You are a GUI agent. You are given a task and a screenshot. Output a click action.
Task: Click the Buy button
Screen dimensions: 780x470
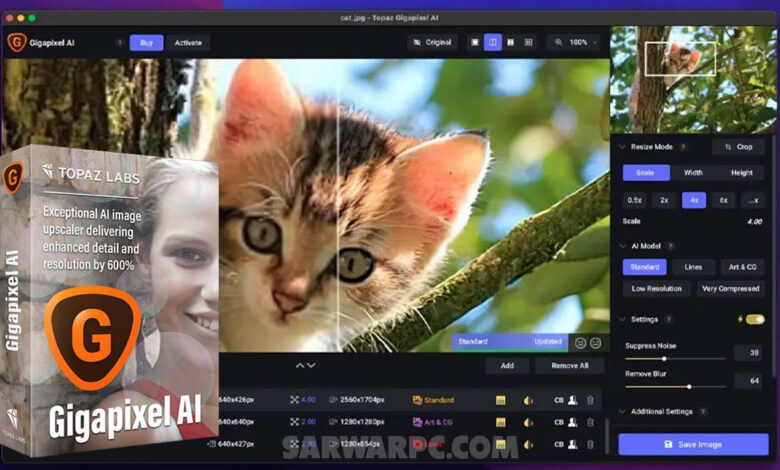(146, 43)
